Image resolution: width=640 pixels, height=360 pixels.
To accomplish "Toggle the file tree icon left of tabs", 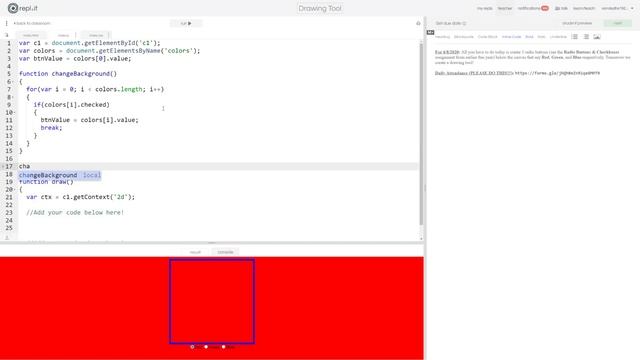I will point(7,35).
